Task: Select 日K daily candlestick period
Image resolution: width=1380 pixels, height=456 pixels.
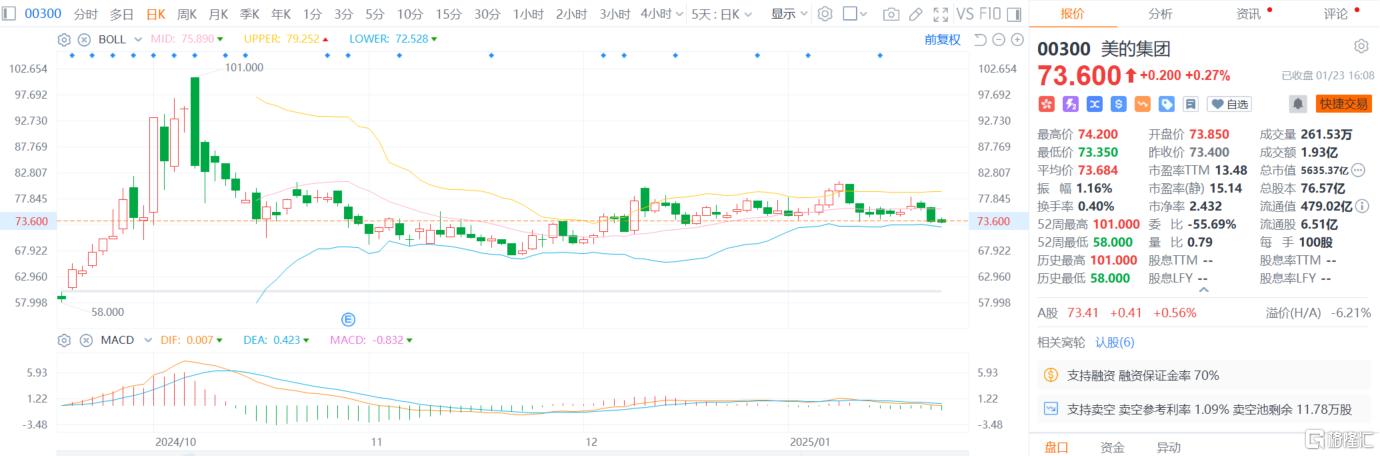Action: (x=155, y=14)
